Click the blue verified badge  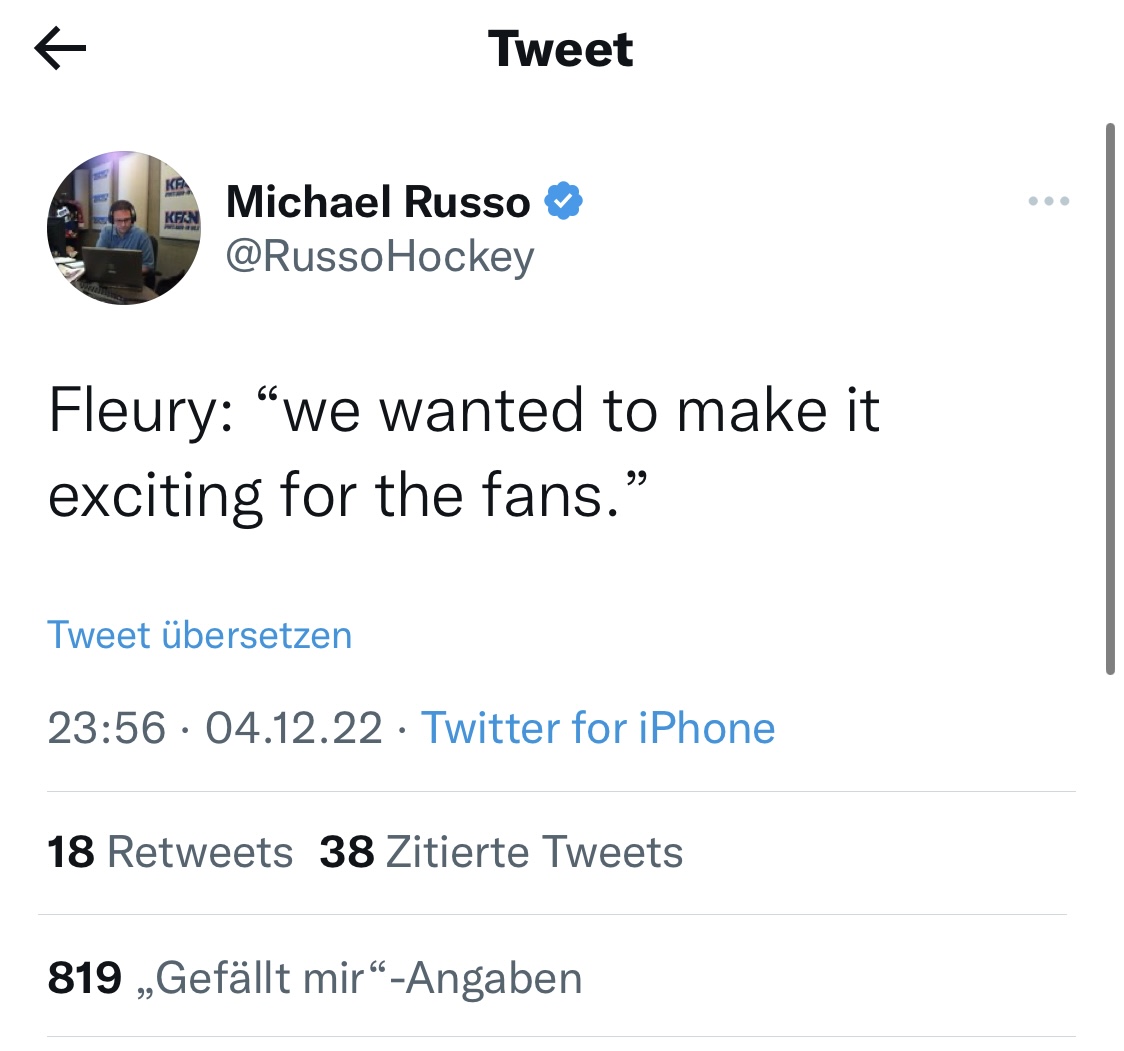pyautogui.click(x=564, y=203)
